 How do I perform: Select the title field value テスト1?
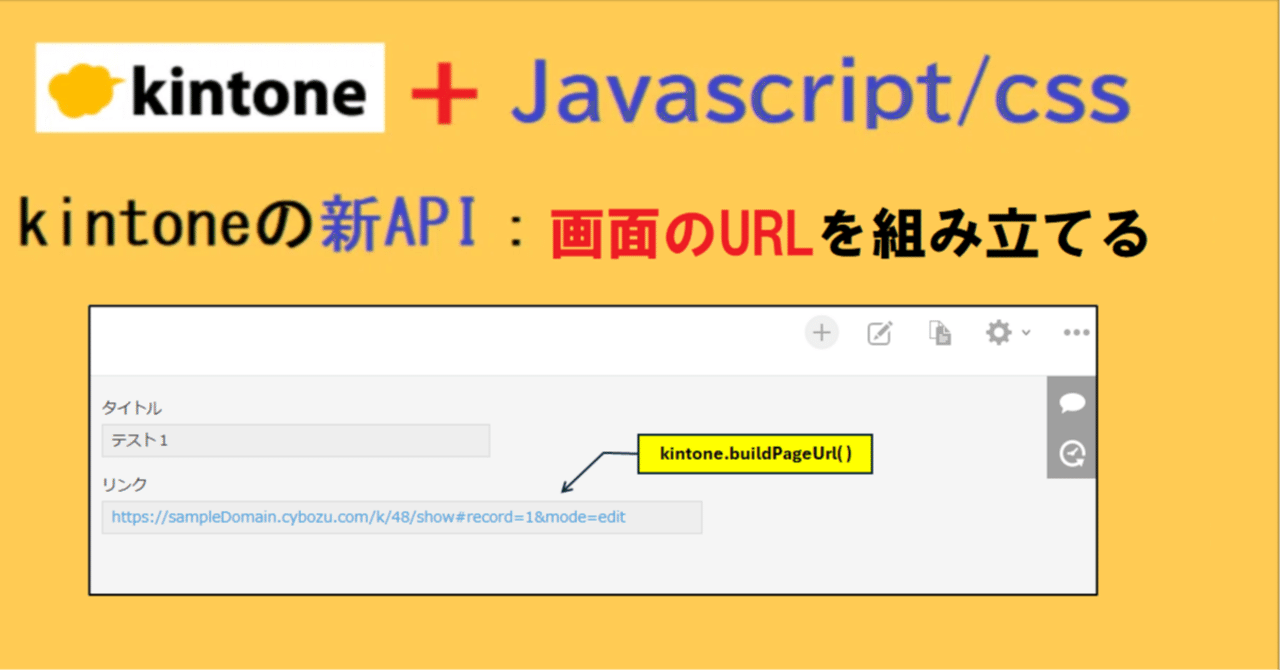click(x=296, y=440)
